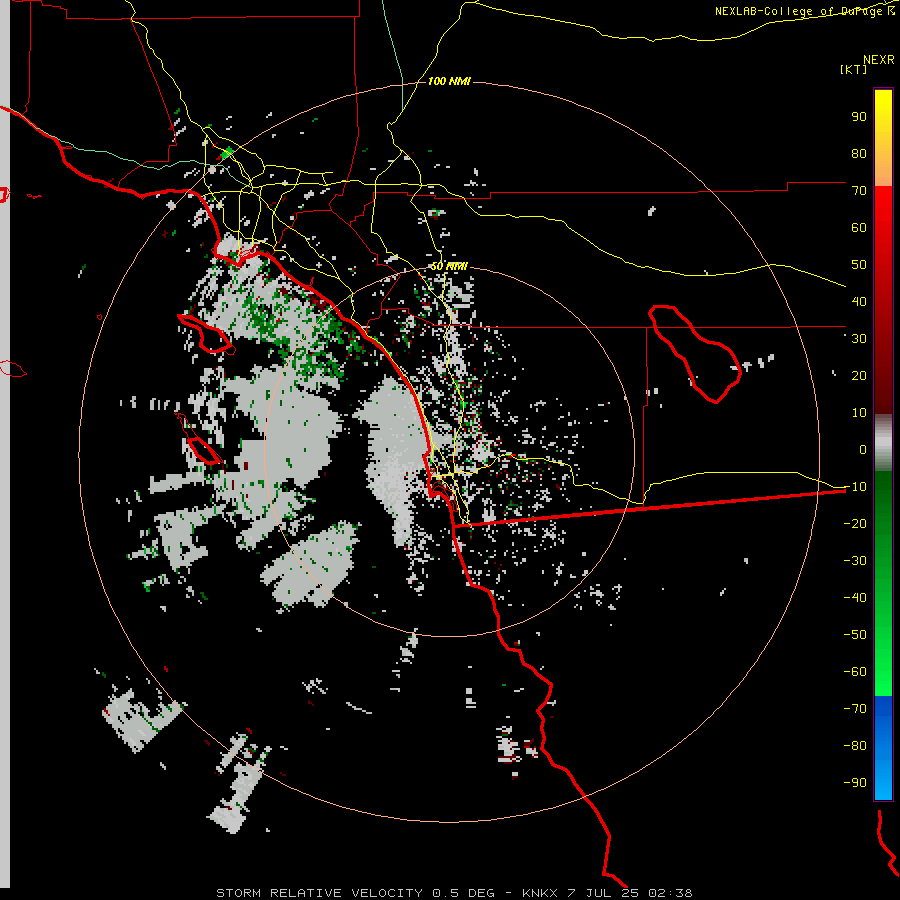Screen dimensions: 900x900
Task: Click the -20 value on the velocity scale
Action: (x=855, y=523)
